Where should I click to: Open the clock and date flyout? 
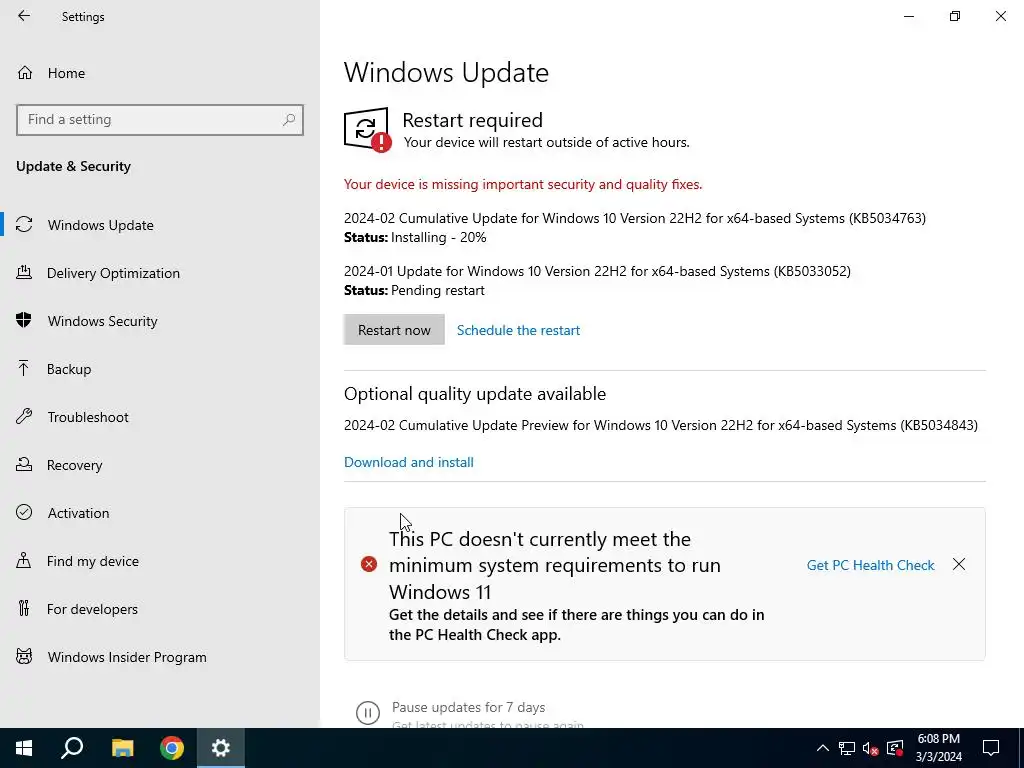(x=938, y=748)
